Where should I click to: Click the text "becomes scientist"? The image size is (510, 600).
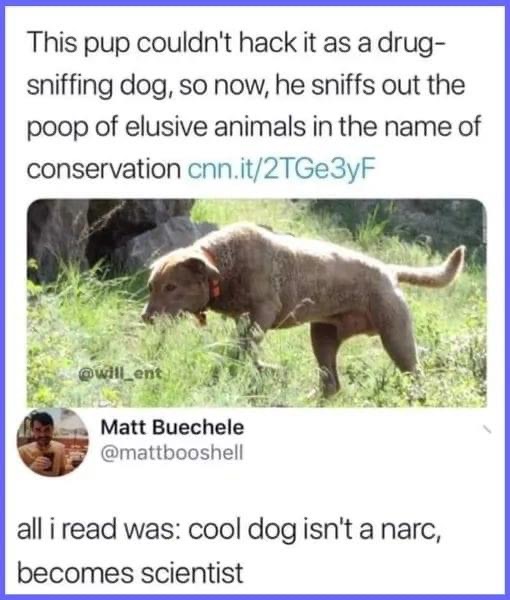point(130,573)
